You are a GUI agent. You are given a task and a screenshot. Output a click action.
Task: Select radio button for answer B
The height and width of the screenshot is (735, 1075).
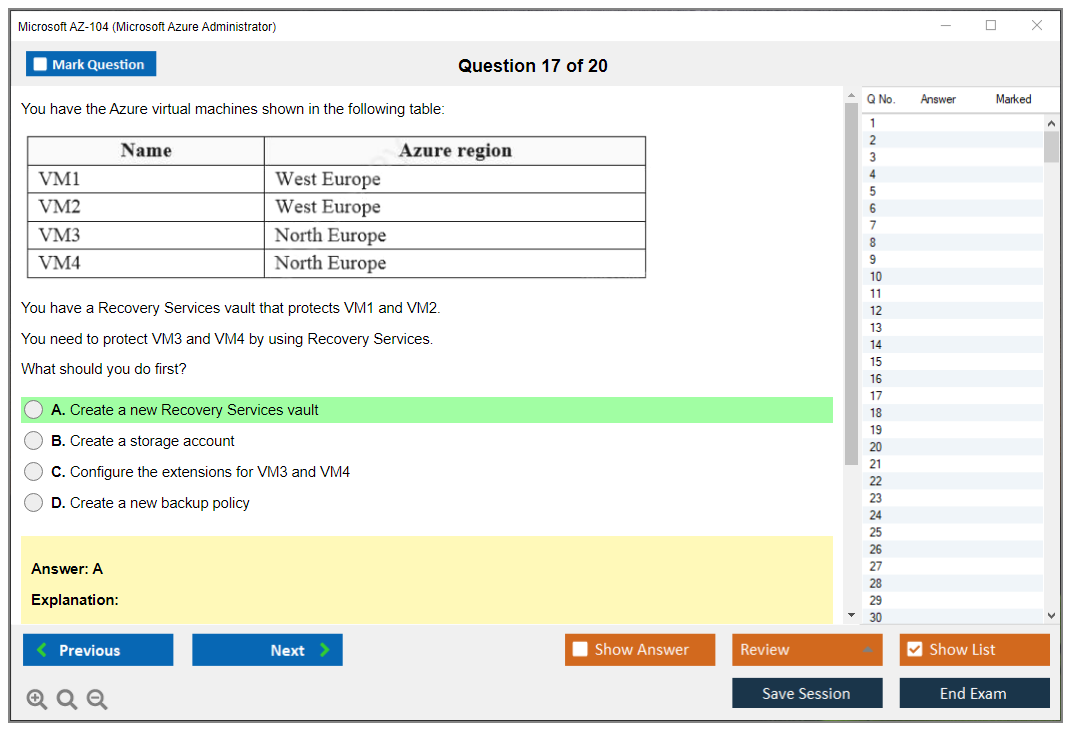click(33, 440)
